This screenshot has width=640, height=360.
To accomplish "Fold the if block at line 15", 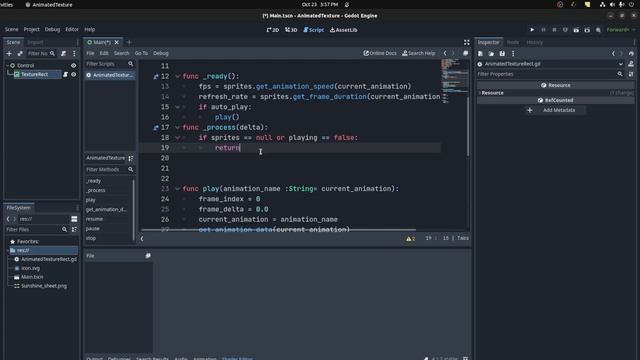I will coord(177,107).
